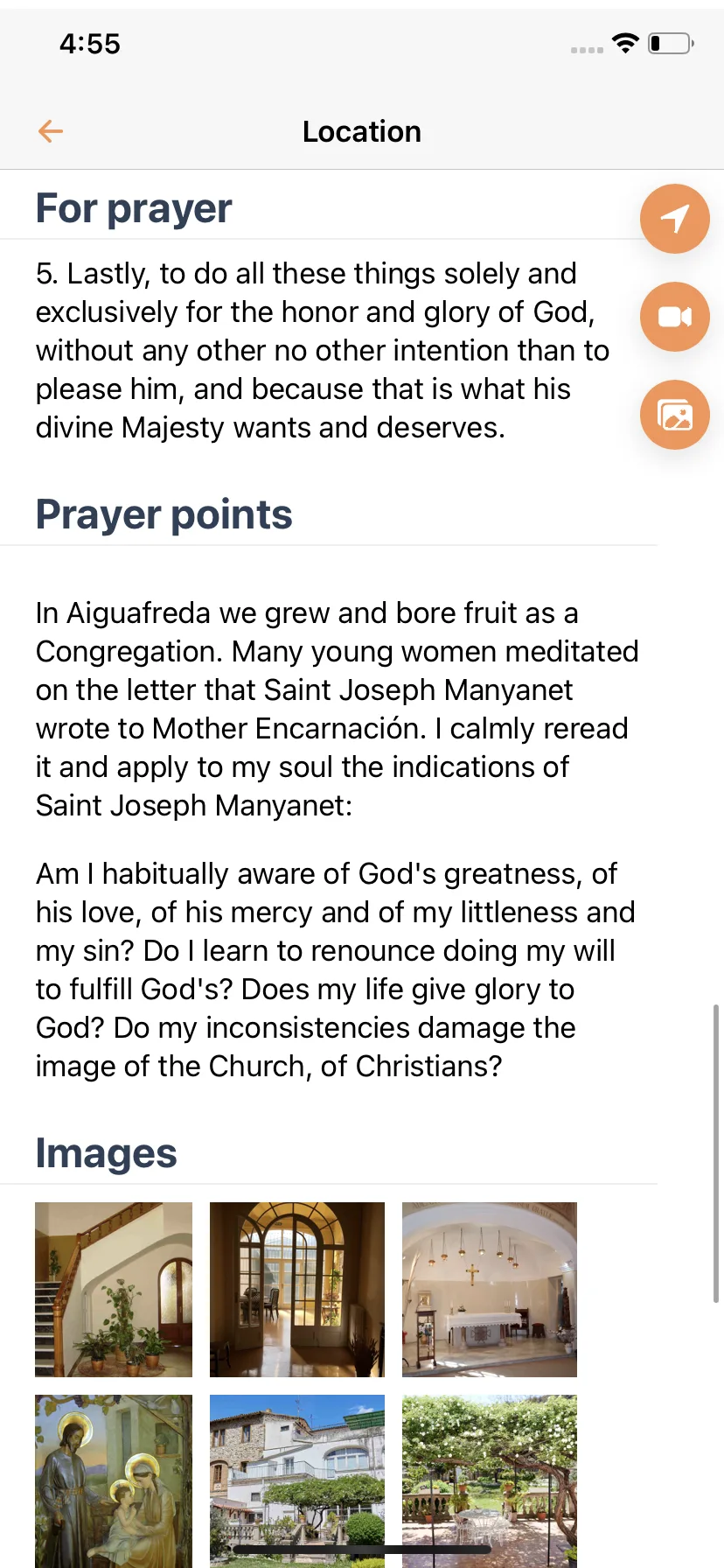Image resolution: width=724 pixels, height=1568 pixels.
Task: Open the garden pergola terrace photo
Action: 490,1480
